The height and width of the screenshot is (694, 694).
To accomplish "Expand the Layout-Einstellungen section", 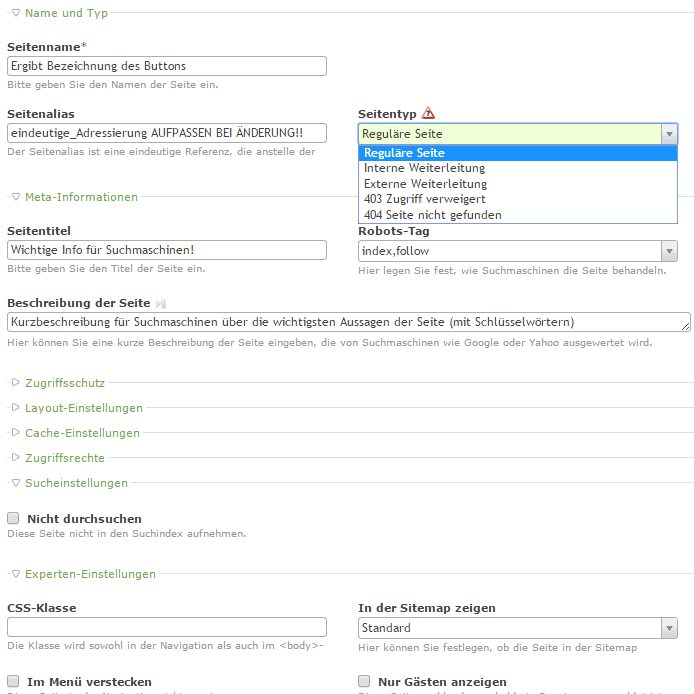I will point(16,408).
